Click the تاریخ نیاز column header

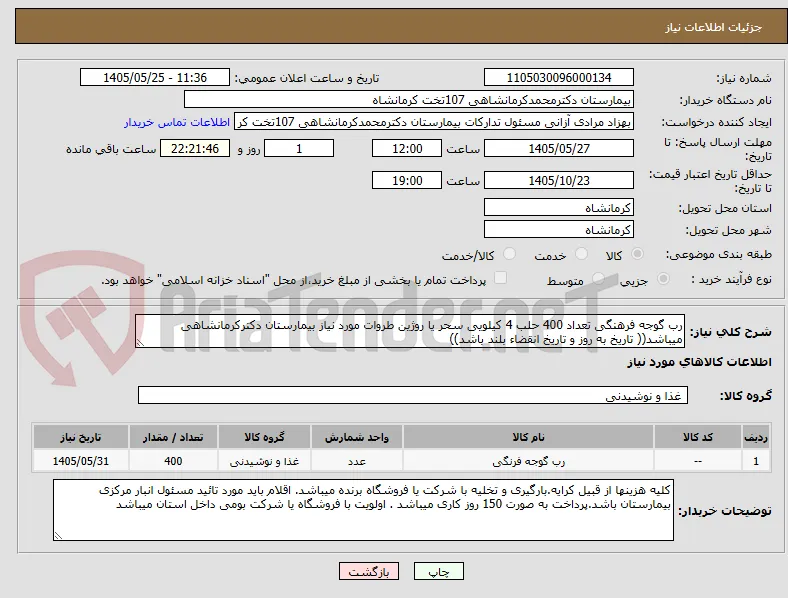81,437
